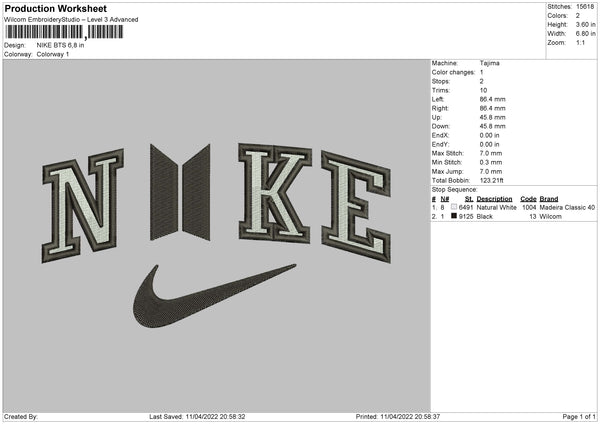The height and width of the screenshot is (424, 600).
Task: Click the "St." column header
Action: pyautogui.click(x=469, y=199)
